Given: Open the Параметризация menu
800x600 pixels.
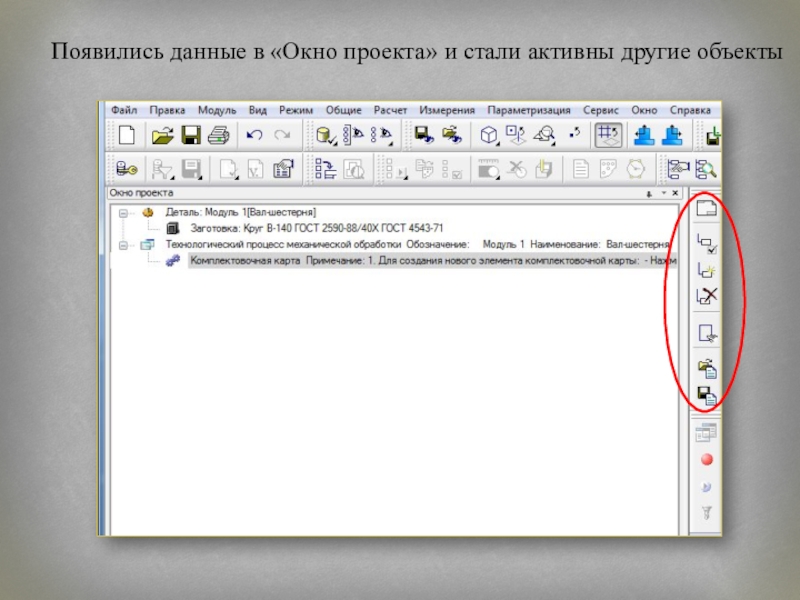Looking at the screenshot, I should pos(529,110).
